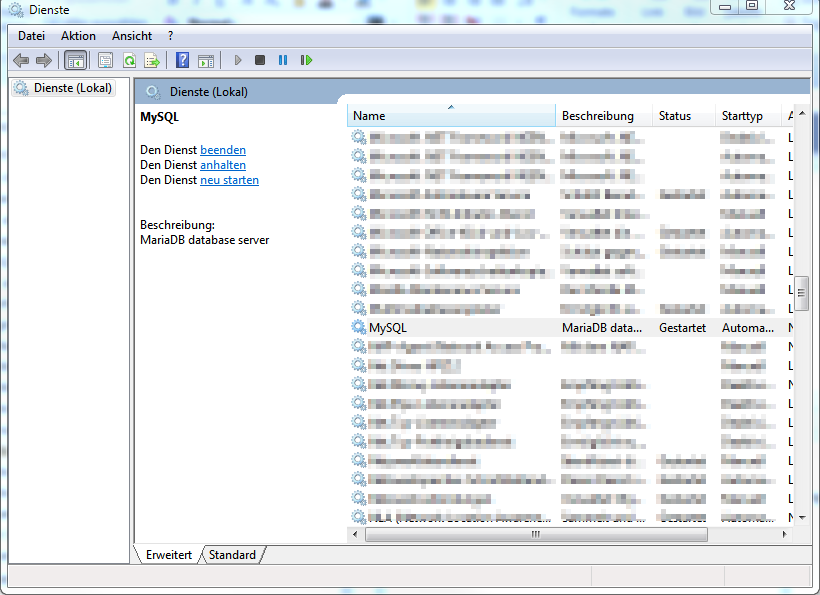Viewport: 820px width, 595px height.
Task: Open Help using the blue question mark icon
Action: pyautogui.click(x=182, y=60)
